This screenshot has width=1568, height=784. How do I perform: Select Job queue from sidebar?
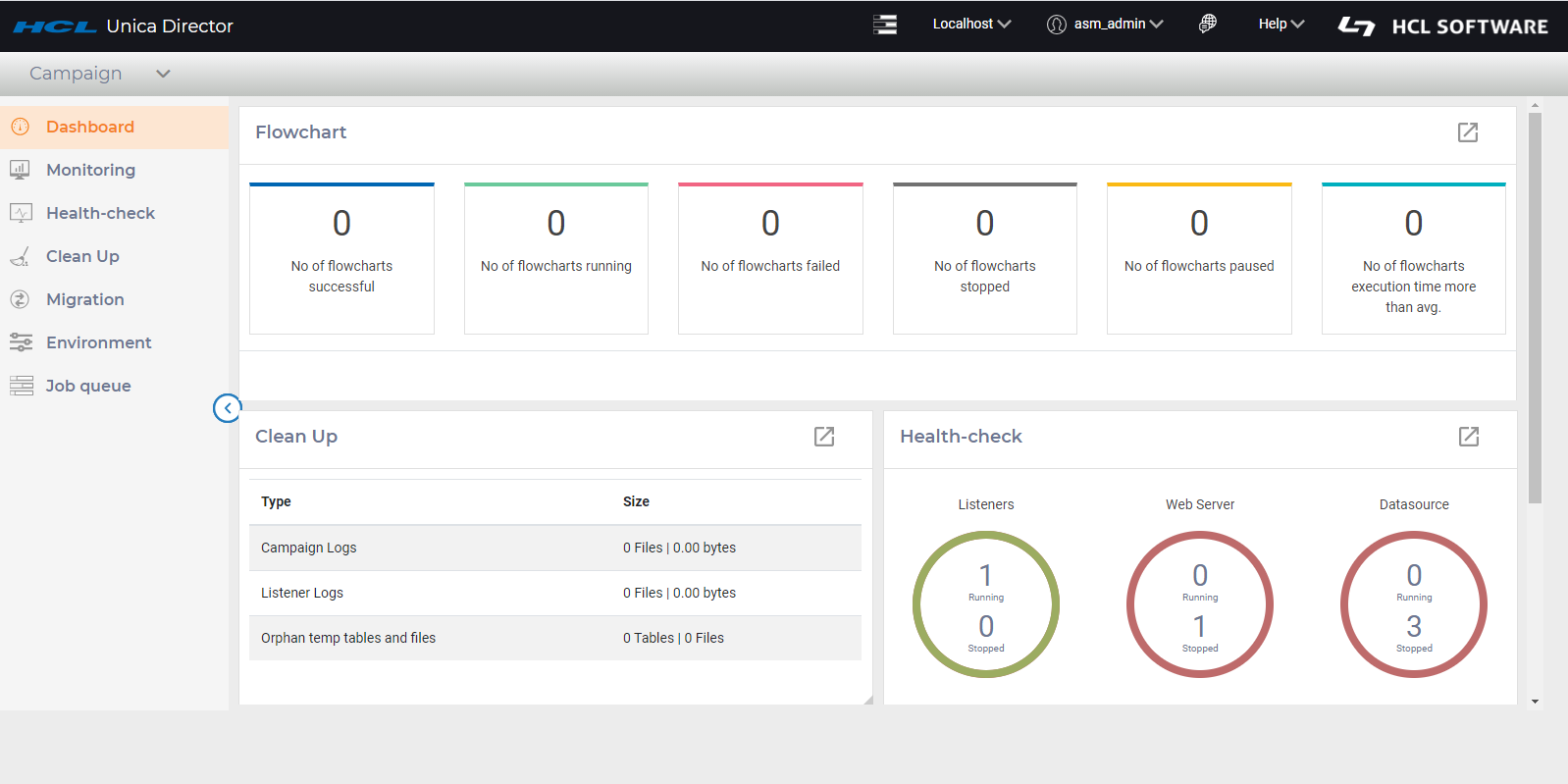tap(88, 386)
